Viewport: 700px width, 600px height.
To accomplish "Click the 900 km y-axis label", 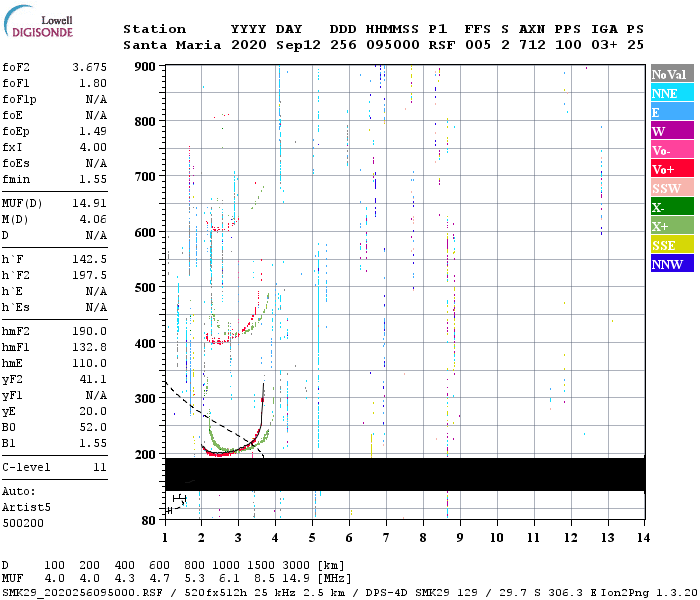I will tap(145, 67).
